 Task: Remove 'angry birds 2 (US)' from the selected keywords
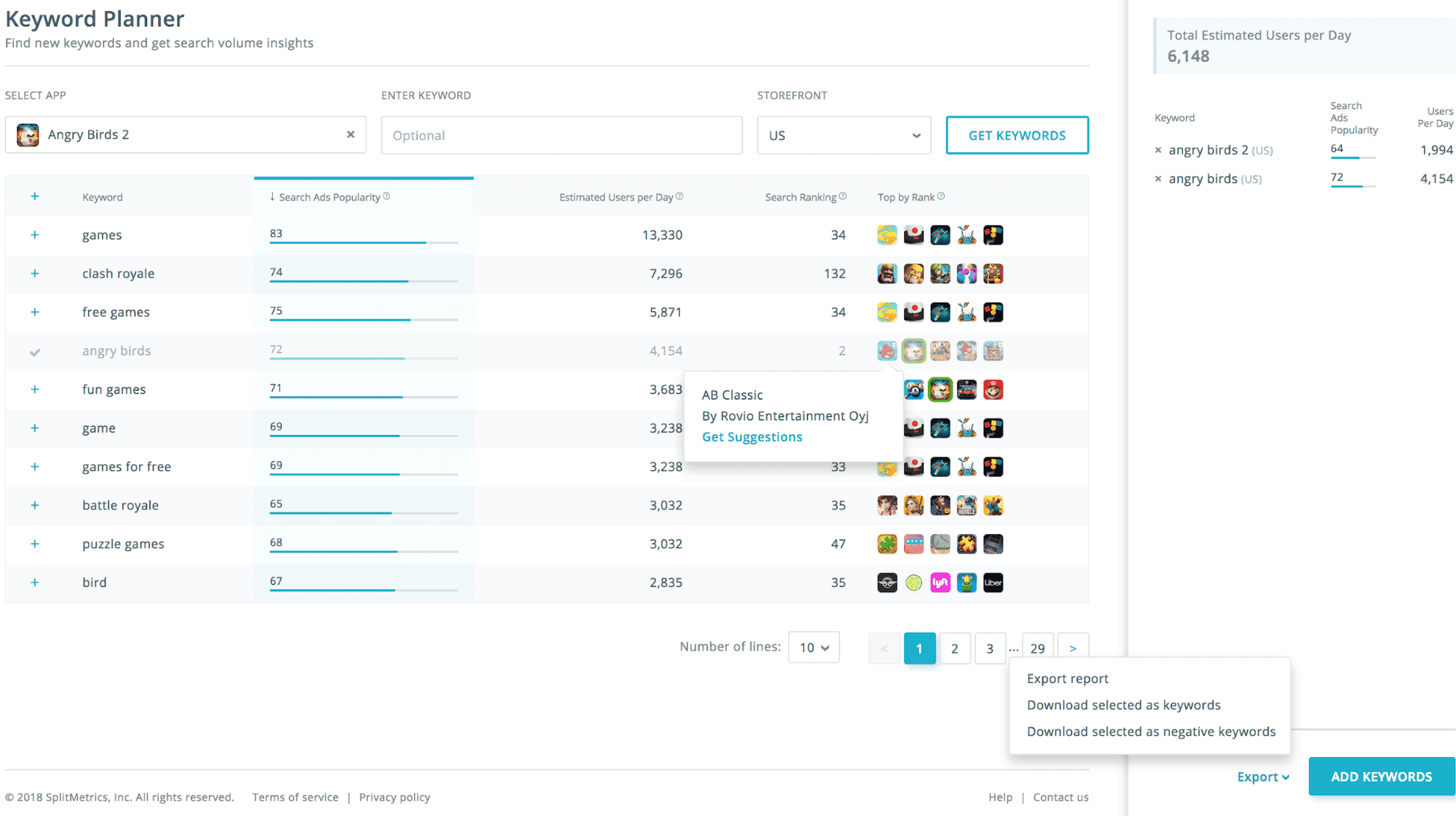click(1158, 150)
